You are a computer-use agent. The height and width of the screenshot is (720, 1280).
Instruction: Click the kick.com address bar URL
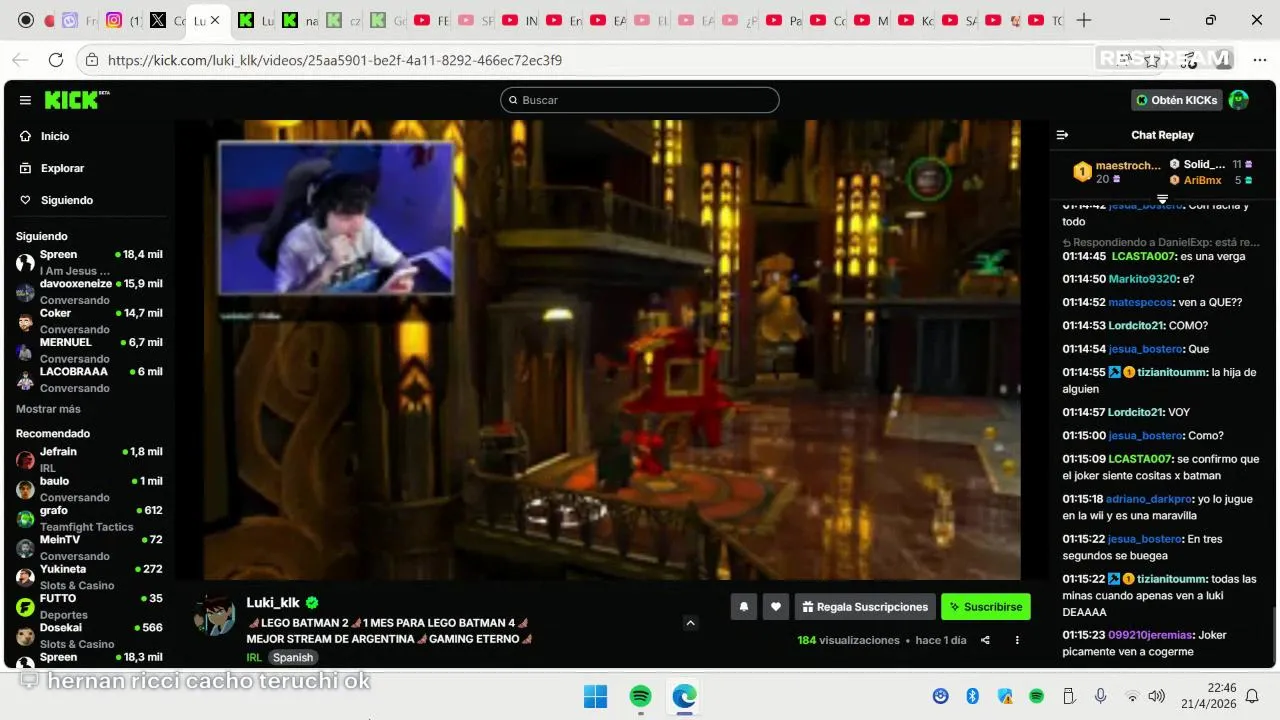(334, 60)
